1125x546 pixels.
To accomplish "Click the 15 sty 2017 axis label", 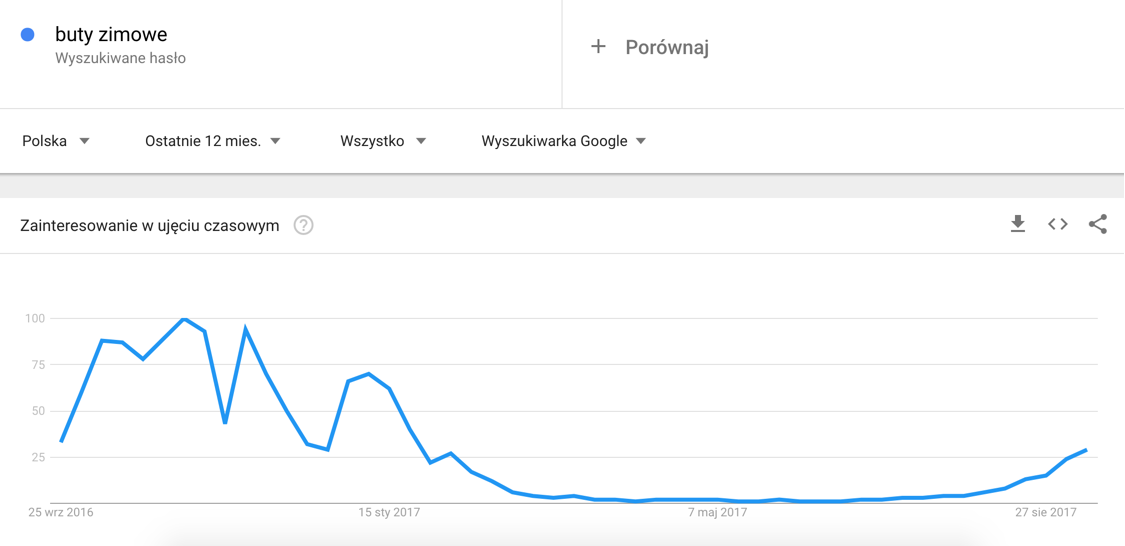I will [x=389, y=513].
